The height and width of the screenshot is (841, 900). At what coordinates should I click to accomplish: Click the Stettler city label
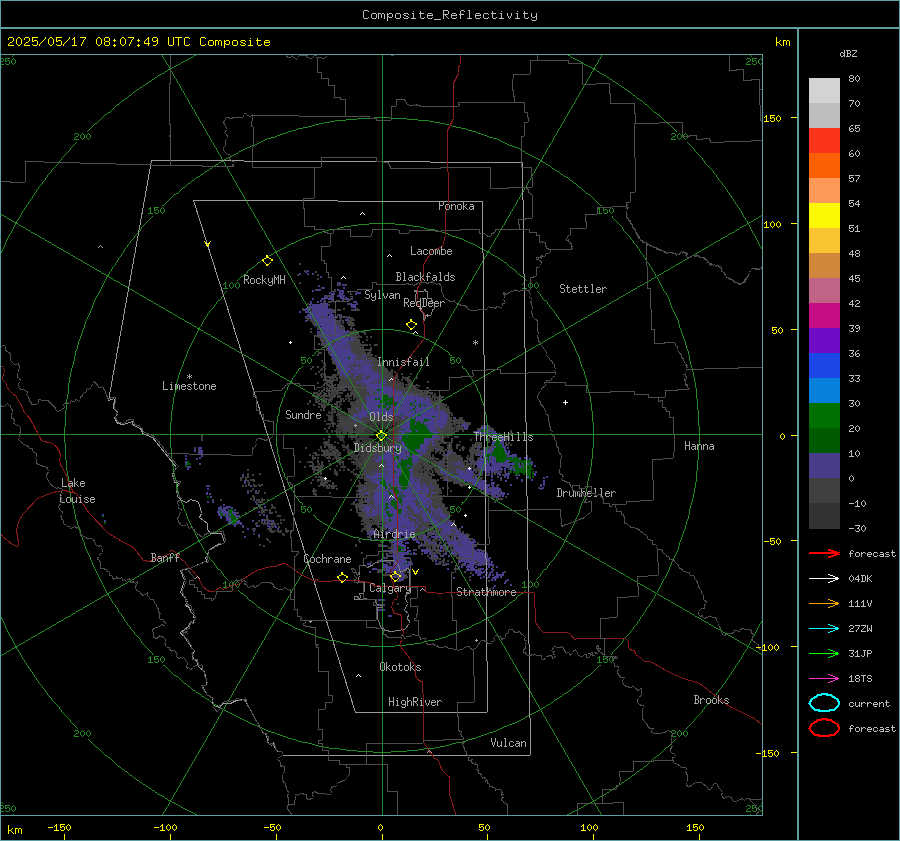point(583,289)
